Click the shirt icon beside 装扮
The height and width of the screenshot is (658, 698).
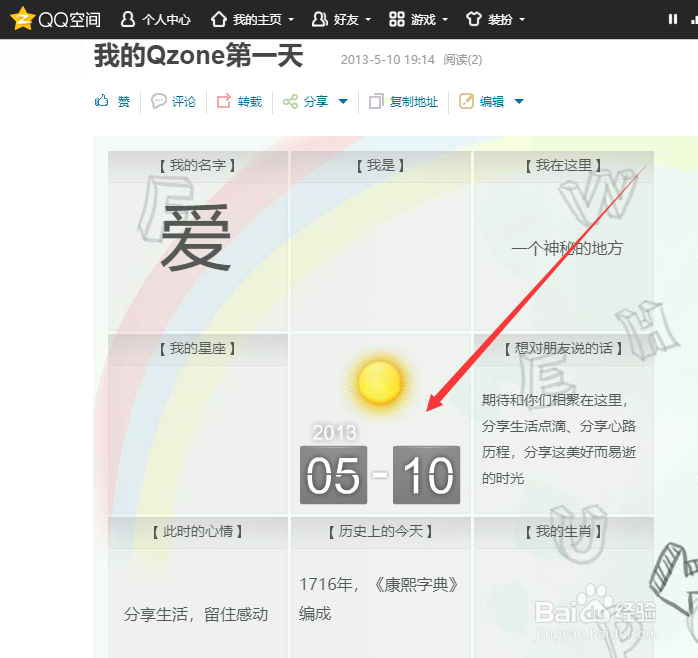pyautogui.click(x=474, y=19)
